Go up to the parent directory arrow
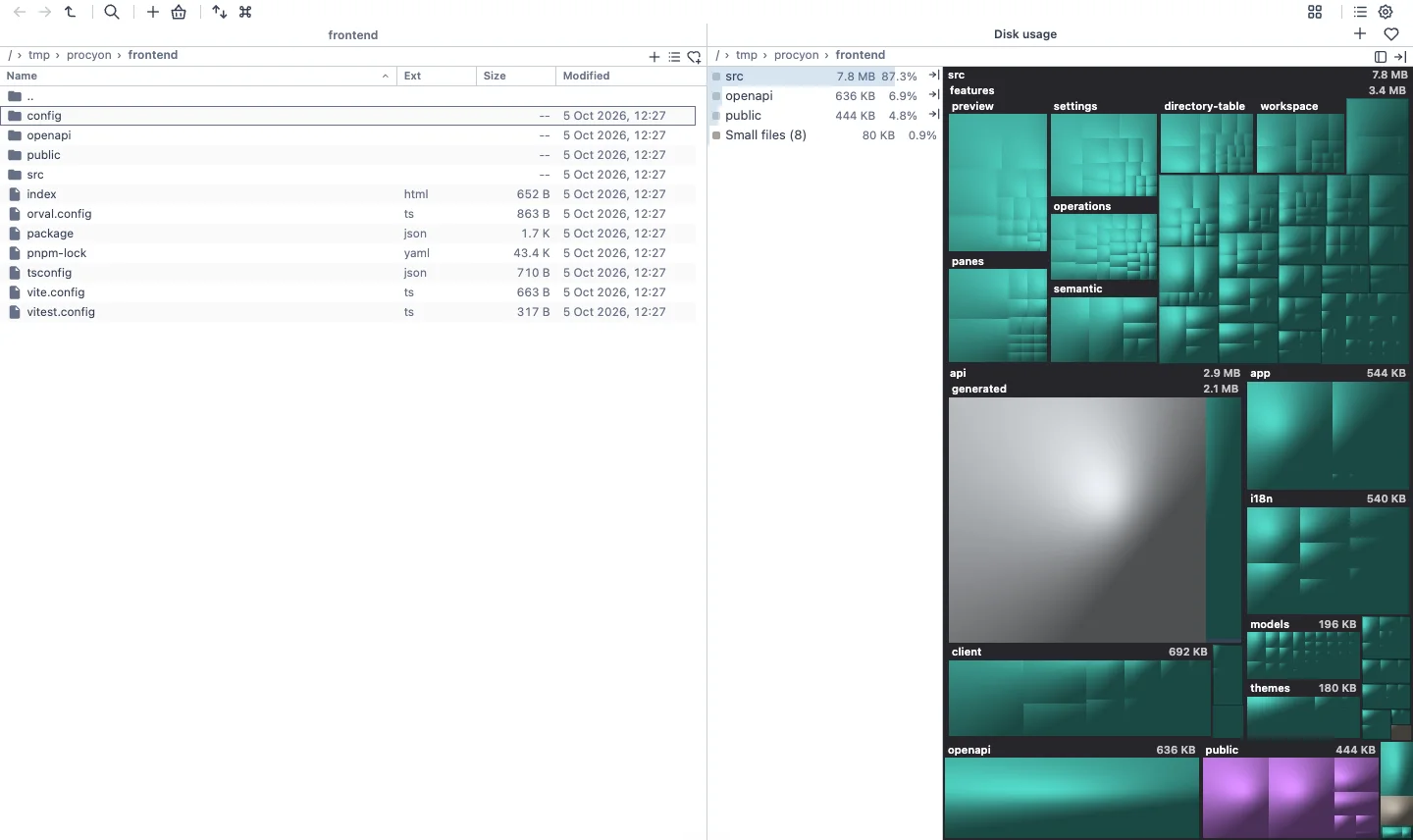The width and height of the screenshot is (1413, 840). click(x=70, y=12)
